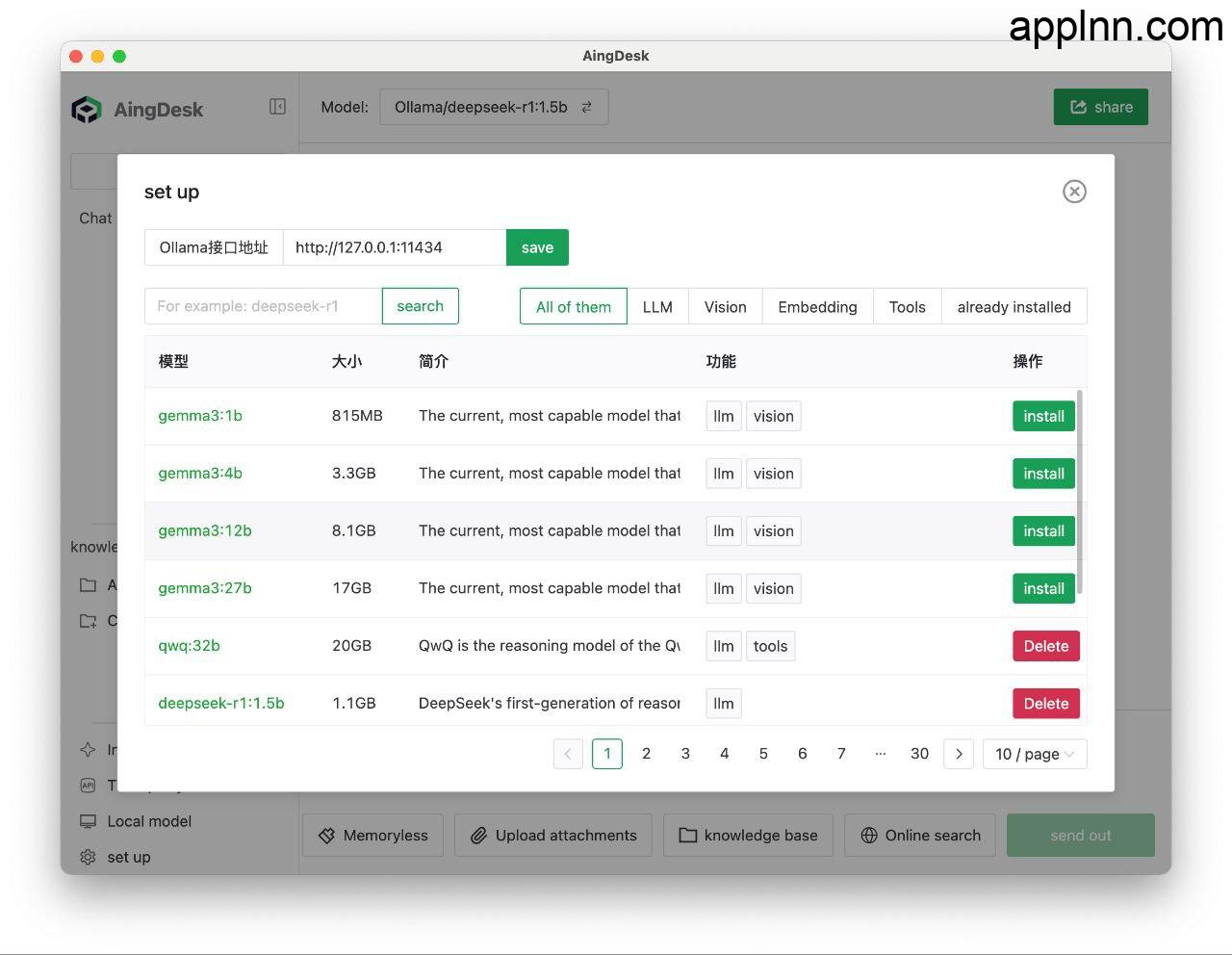Image resolution: width=1232 pixels, height=955 pixels.
Task: Open the deepseek-r1:1.5b model link
Action: [221, 703]
